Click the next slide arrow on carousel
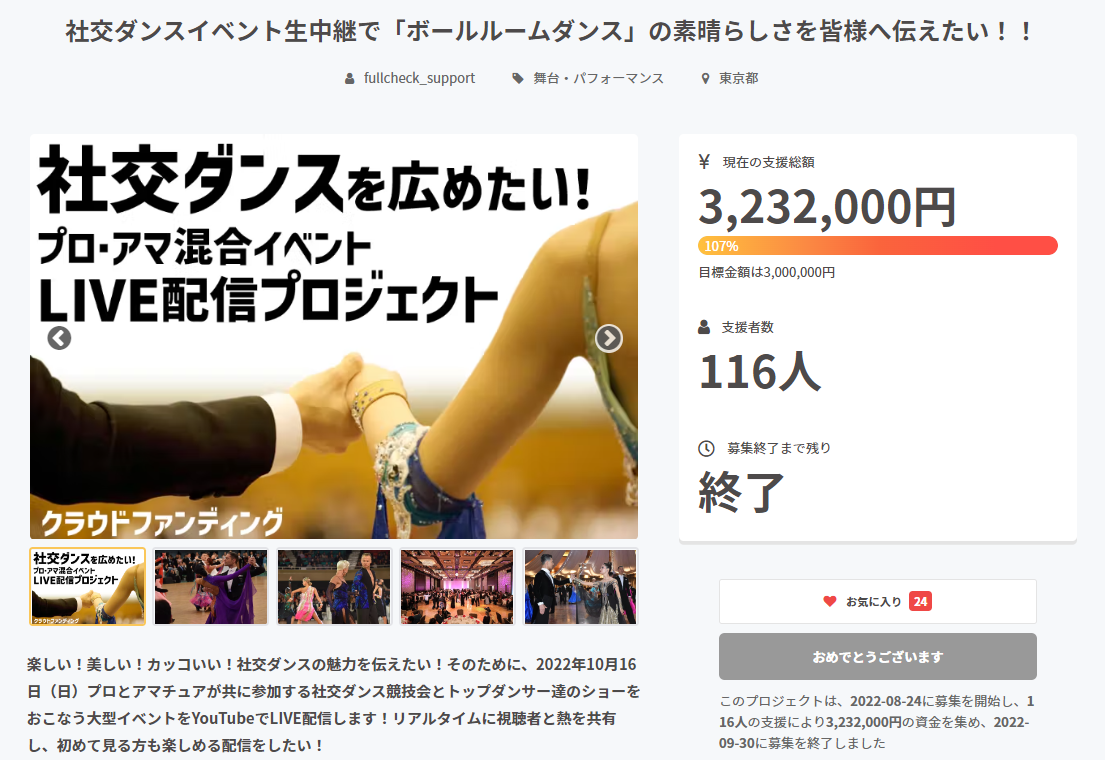1105x760 pixels. [x=609, y=338]
